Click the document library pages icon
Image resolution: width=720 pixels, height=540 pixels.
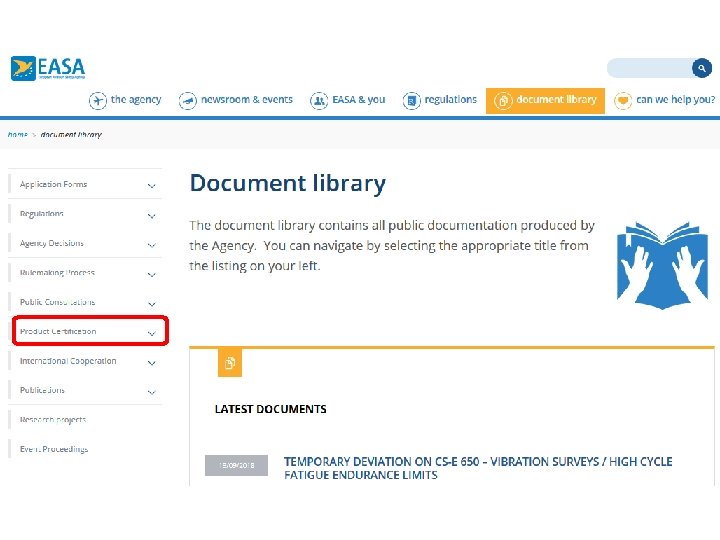click(503, 100)
